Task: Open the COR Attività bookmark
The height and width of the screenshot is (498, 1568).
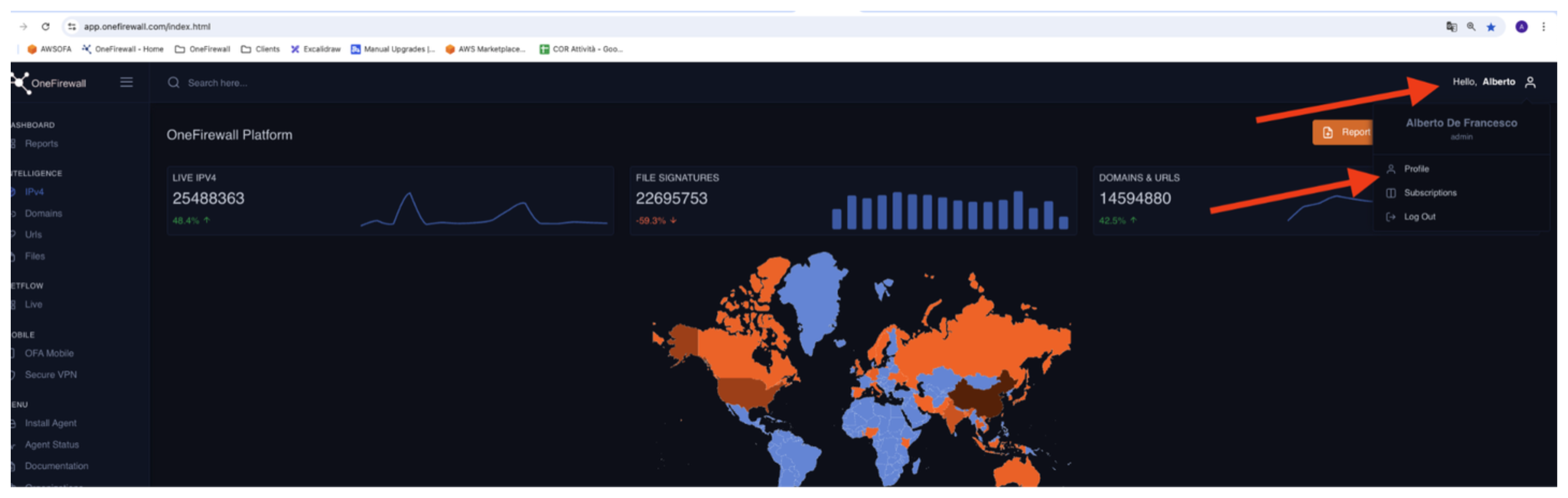Action: [580, 49]
